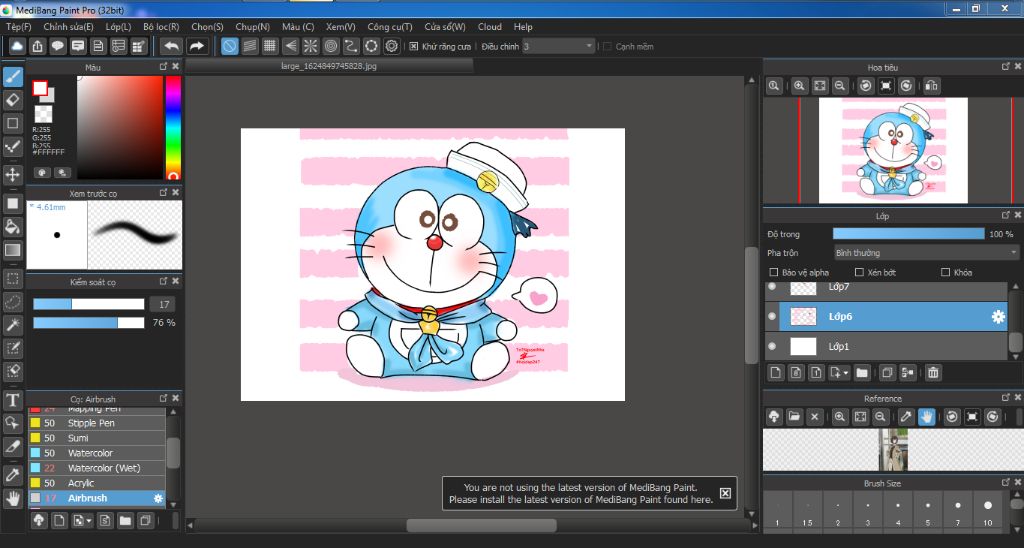This screenshot has height=548, width=1024.
Task: Delete the layer with trash icon
Action: [933, 372]
